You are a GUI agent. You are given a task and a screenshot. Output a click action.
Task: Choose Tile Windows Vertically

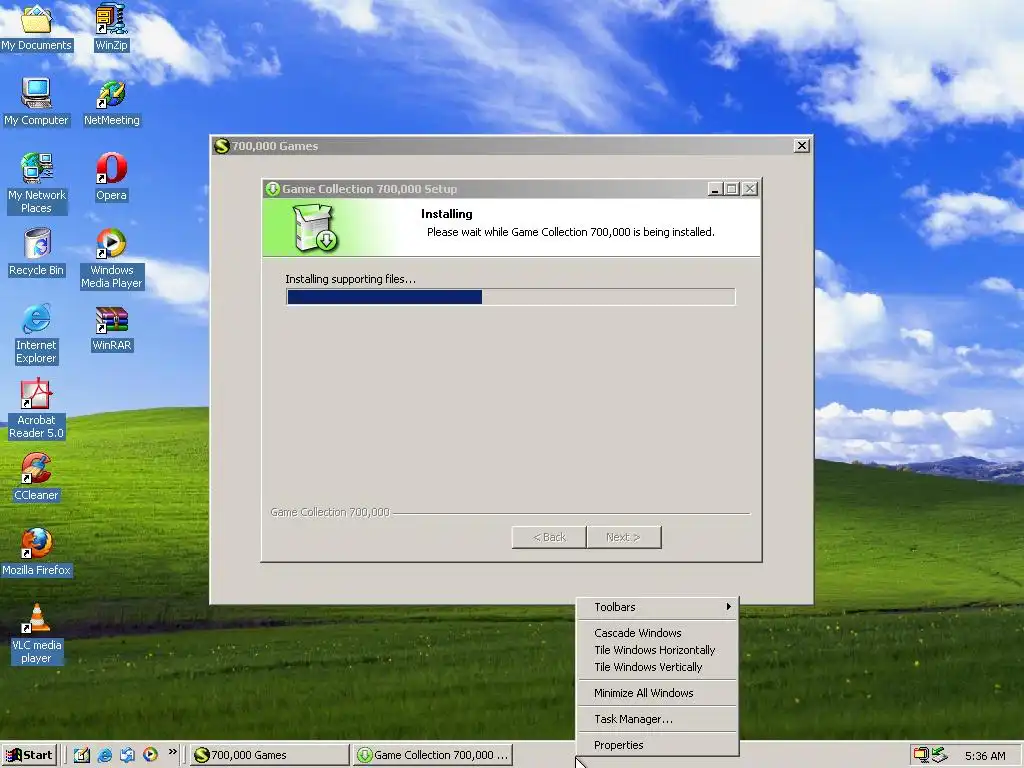click(x=658, y=667)
